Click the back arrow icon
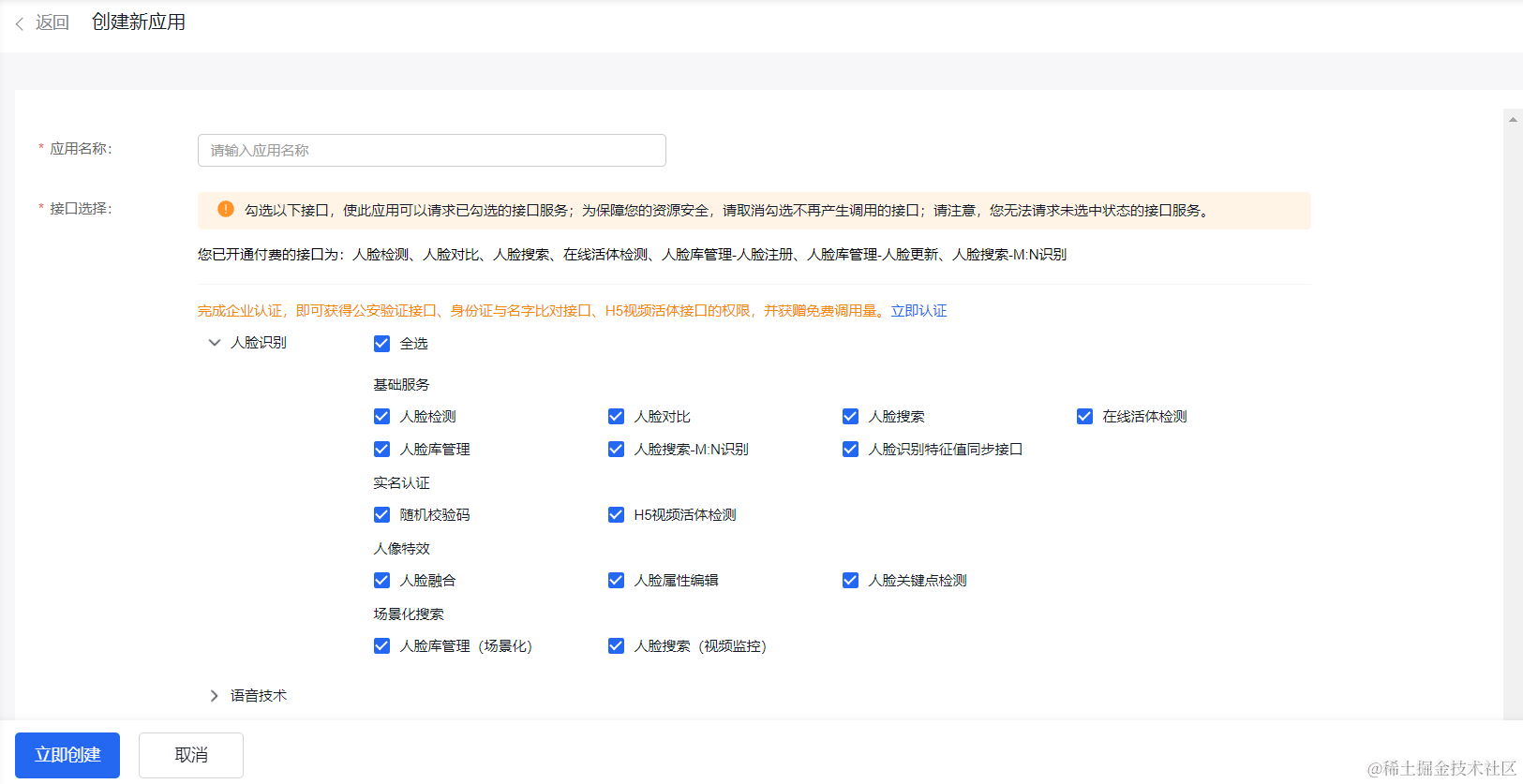The height and width of the screenshot is (784, 1523). tap(20, 23)
